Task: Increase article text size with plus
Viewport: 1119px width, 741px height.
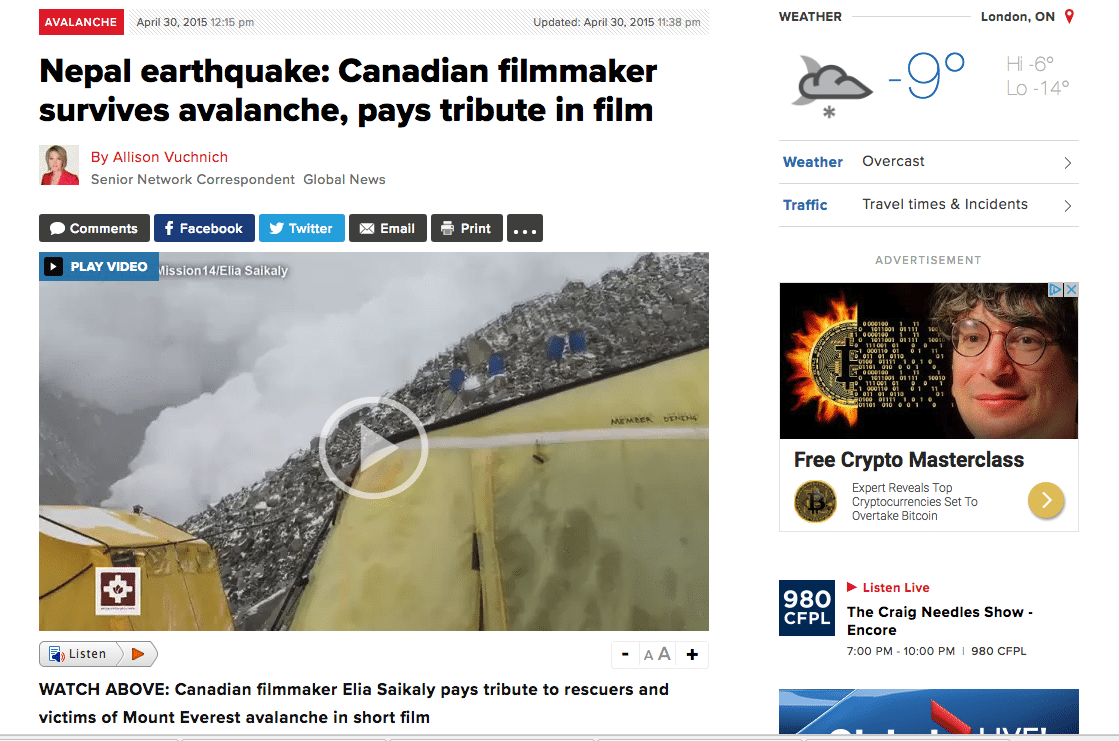Action: (692, 654)
